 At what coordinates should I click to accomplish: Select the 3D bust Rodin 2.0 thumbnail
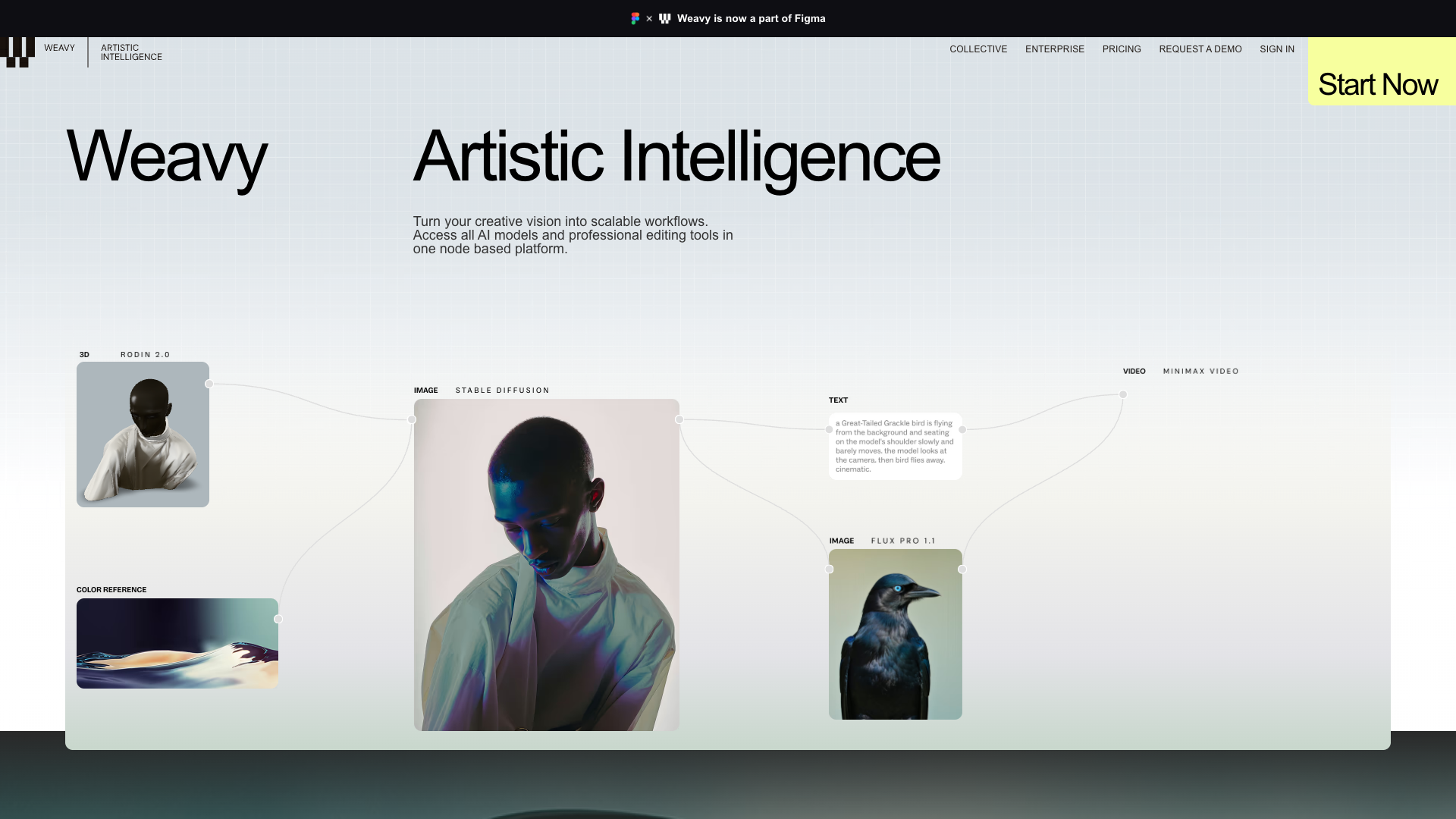[x=143, y=435]
